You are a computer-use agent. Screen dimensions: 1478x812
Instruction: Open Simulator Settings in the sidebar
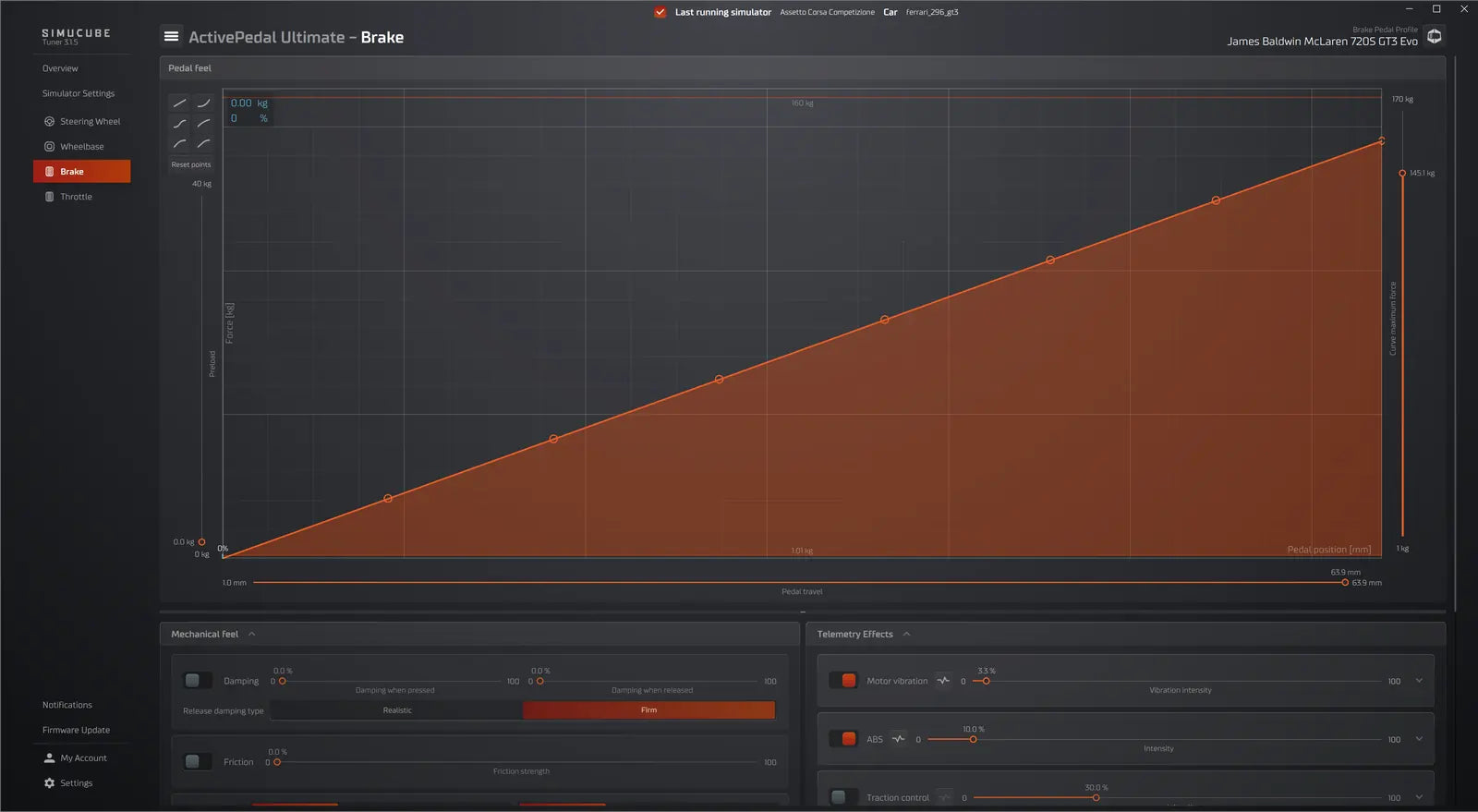click(79, 93)
